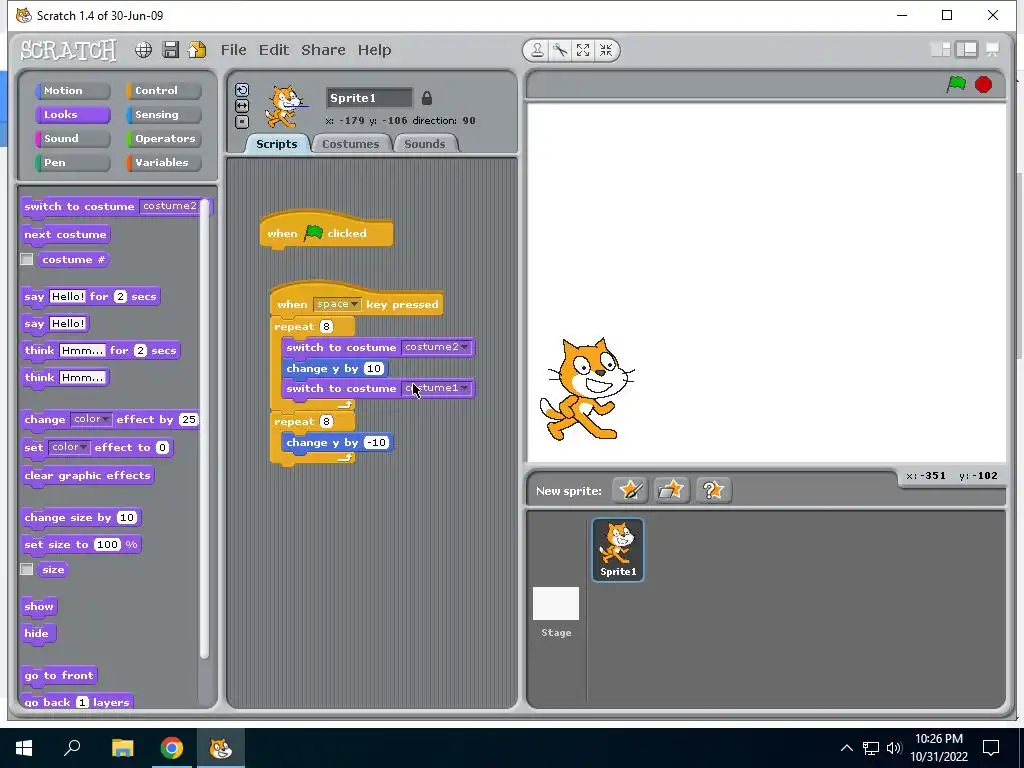Start scripts with green flag
Image resolution: width=1024 pixels, height=768 pixels.
(956, 84)
